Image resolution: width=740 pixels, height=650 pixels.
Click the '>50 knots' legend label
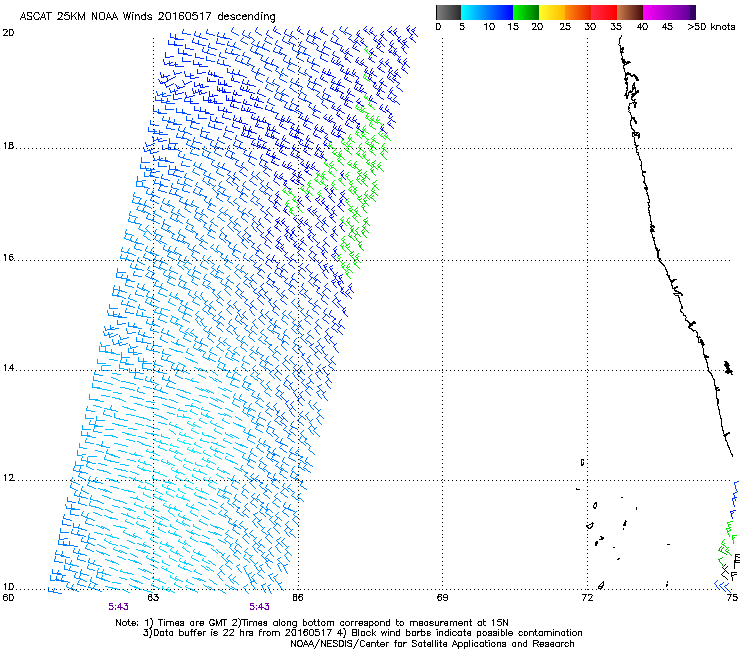[x=711, y=27]
